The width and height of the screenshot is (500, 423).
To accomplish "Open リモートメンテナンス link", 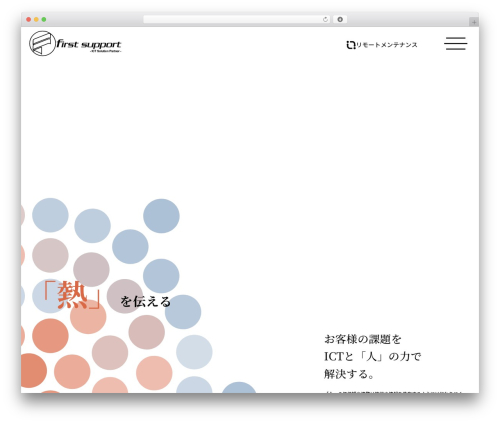I will coord(387,45).
